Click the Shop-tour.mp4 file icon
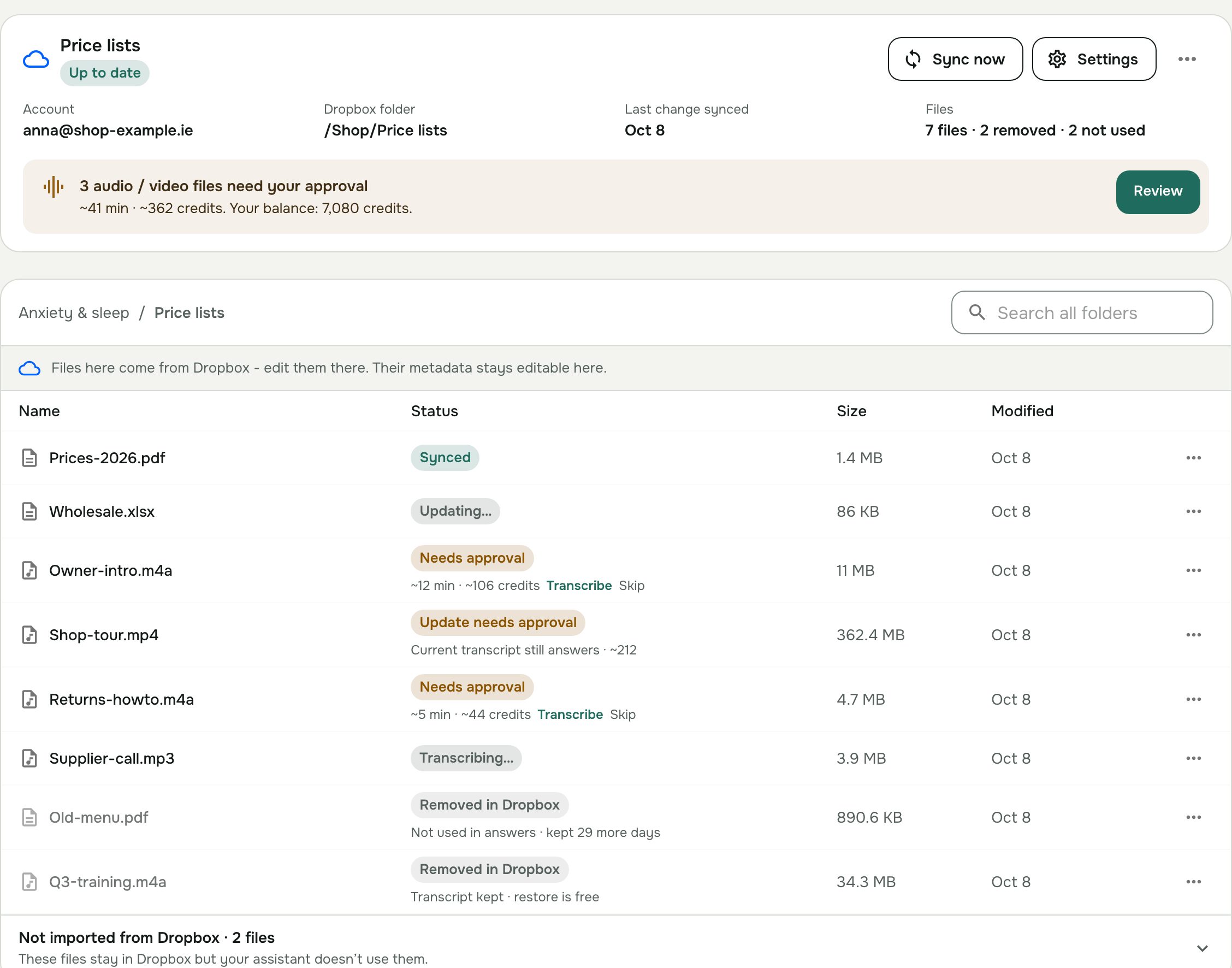1232x968 pixels. pos(29,635)
